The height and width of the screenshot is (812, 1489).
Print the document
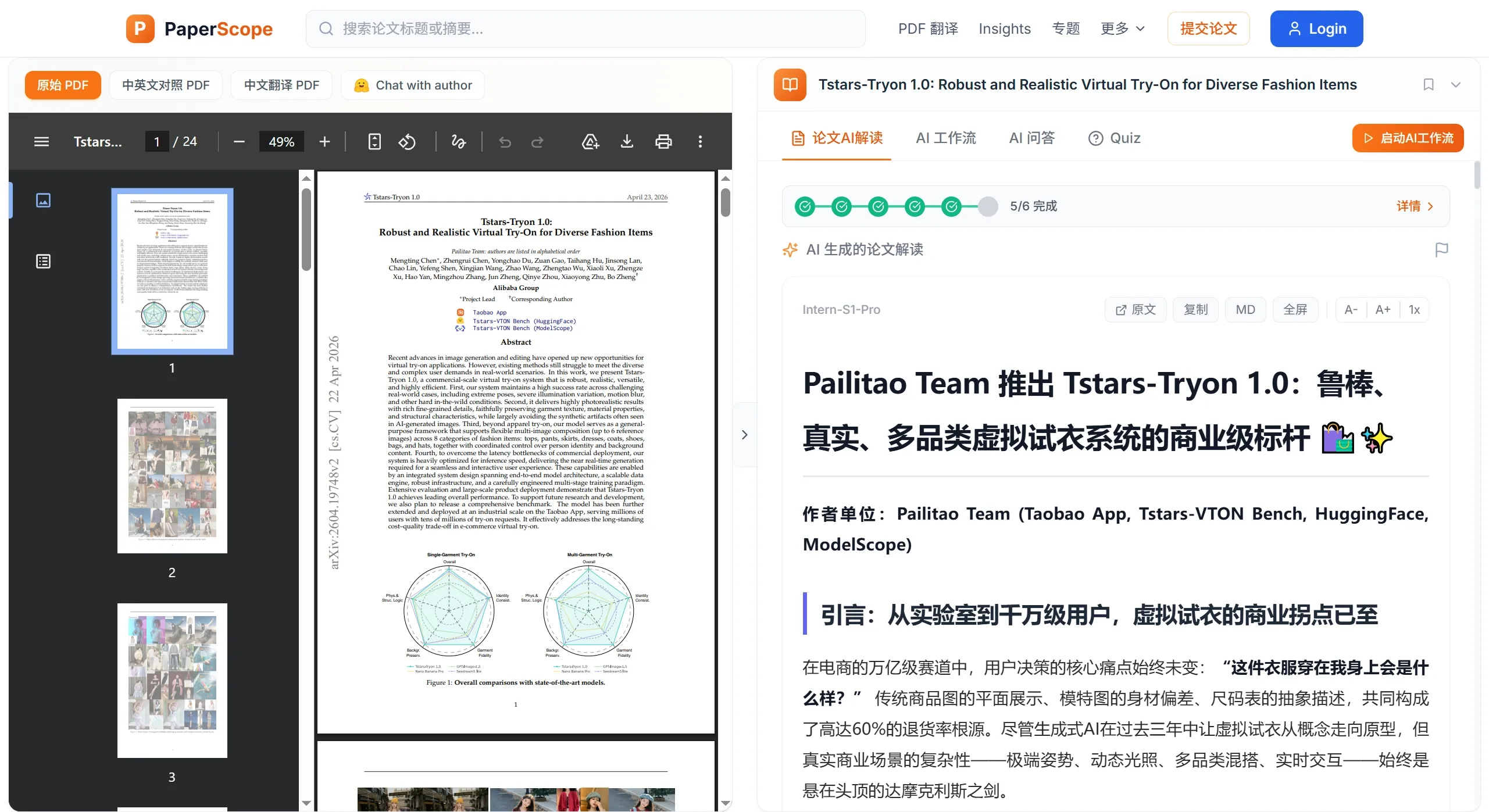tap(663, 141)
